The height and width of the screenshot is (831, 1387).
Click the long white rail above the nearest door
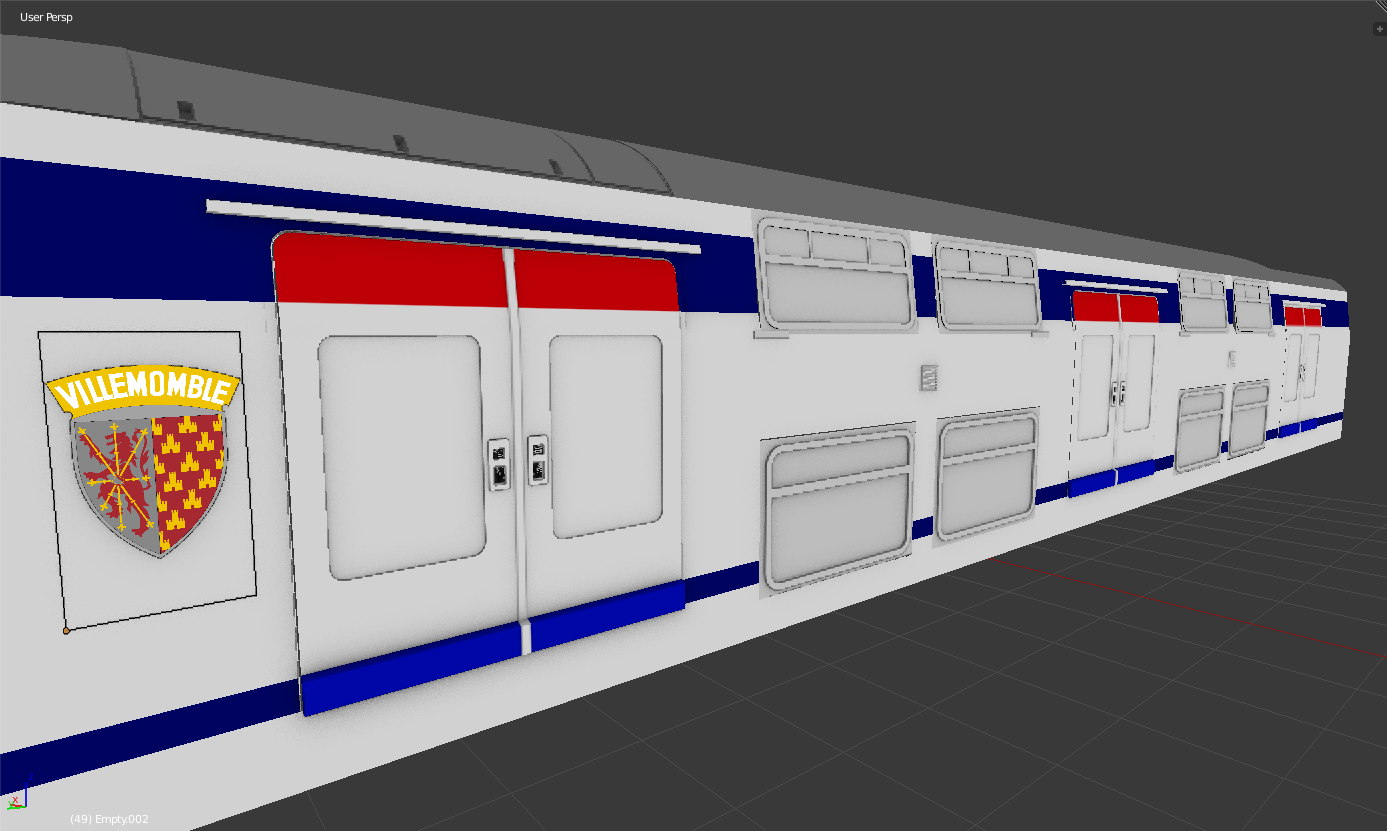(x=450, y=227)
